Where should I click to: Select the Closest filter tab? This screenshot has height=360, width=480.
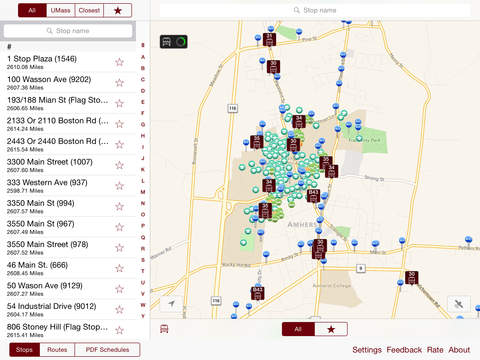pyautogui.click(x=89, y=10)
